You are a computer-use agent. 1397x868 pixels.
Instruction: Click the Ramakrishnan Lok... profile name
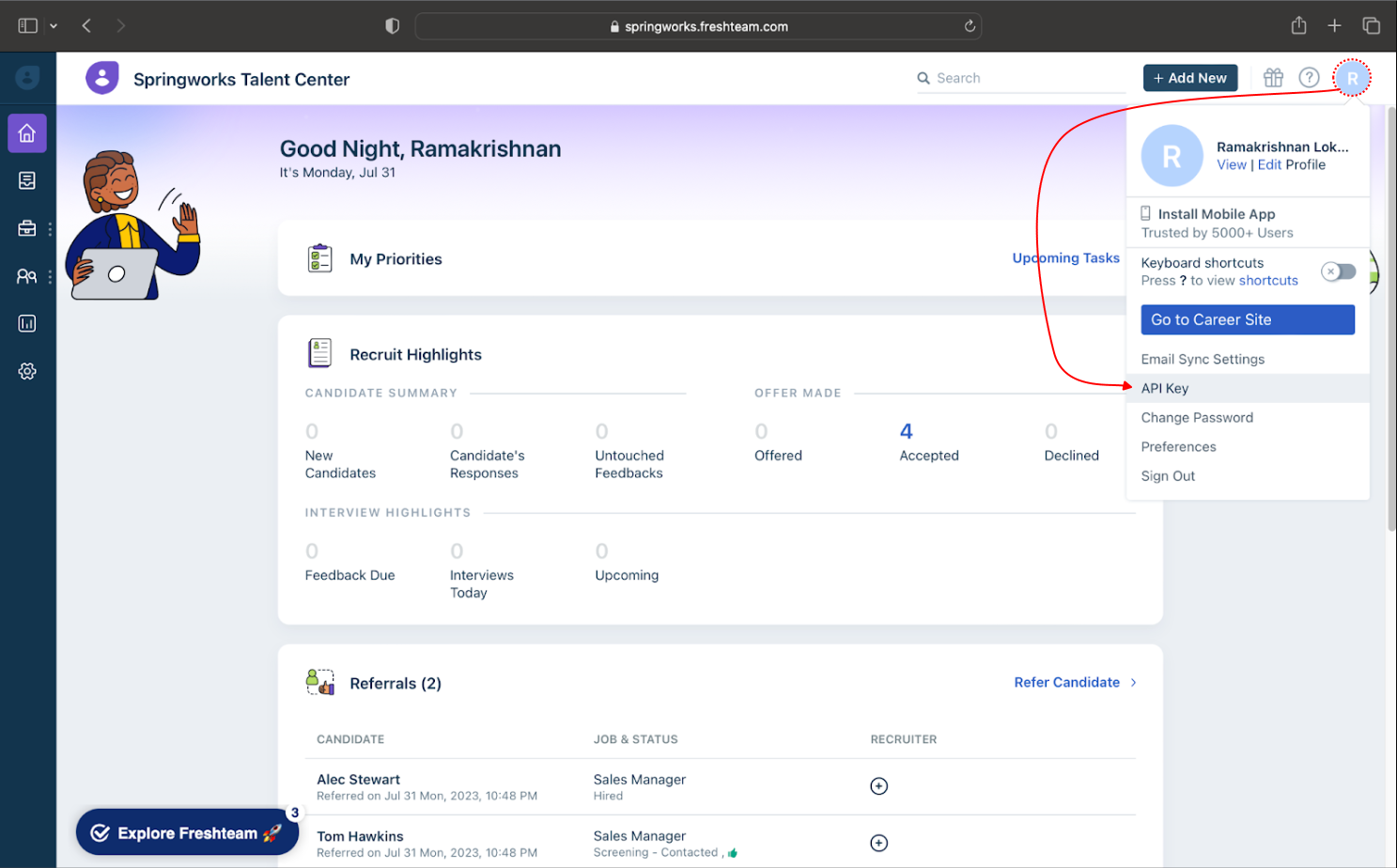(1282, 147)
